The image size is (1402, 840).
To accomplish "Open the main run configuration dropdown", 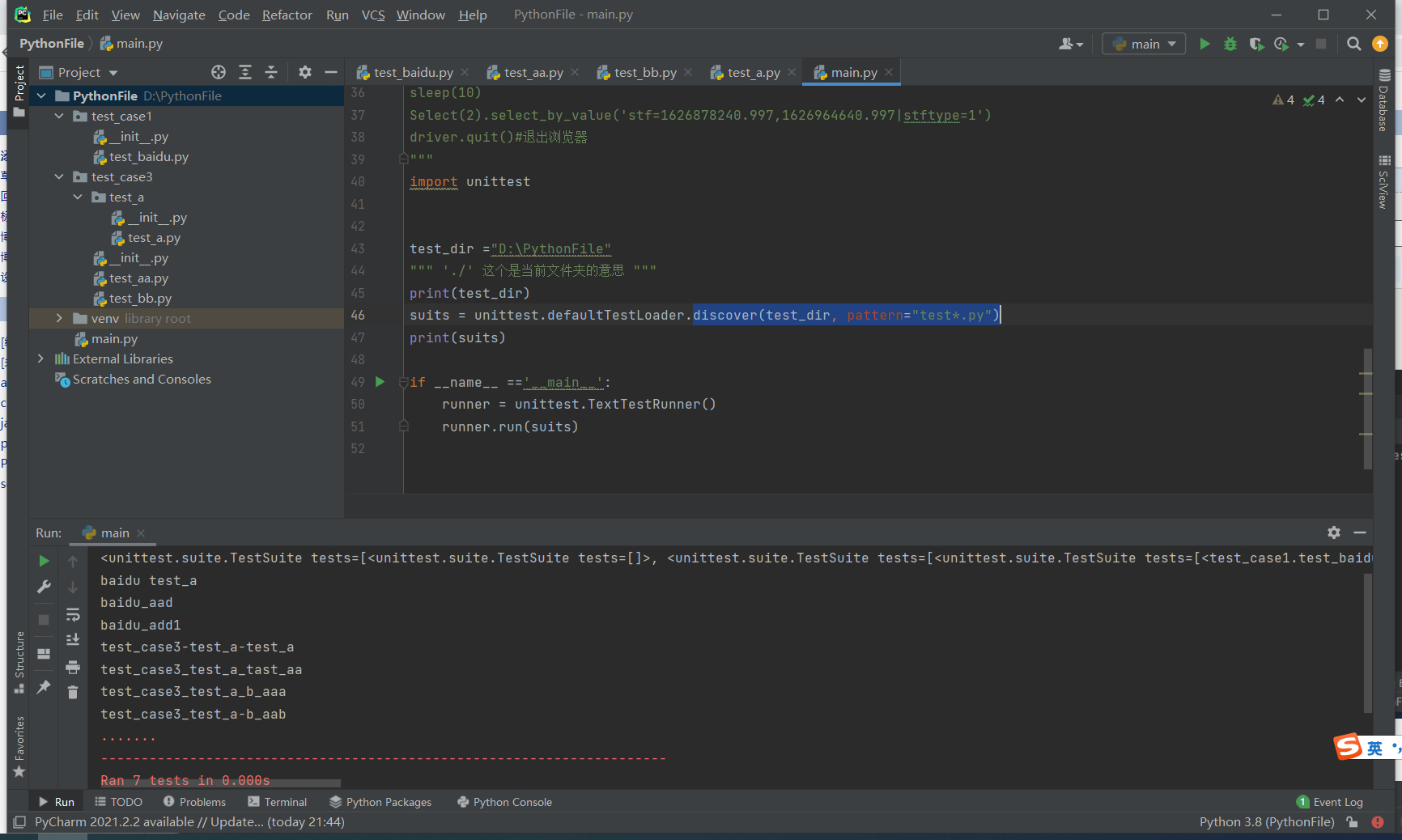I will click(x=1144, y=45).
